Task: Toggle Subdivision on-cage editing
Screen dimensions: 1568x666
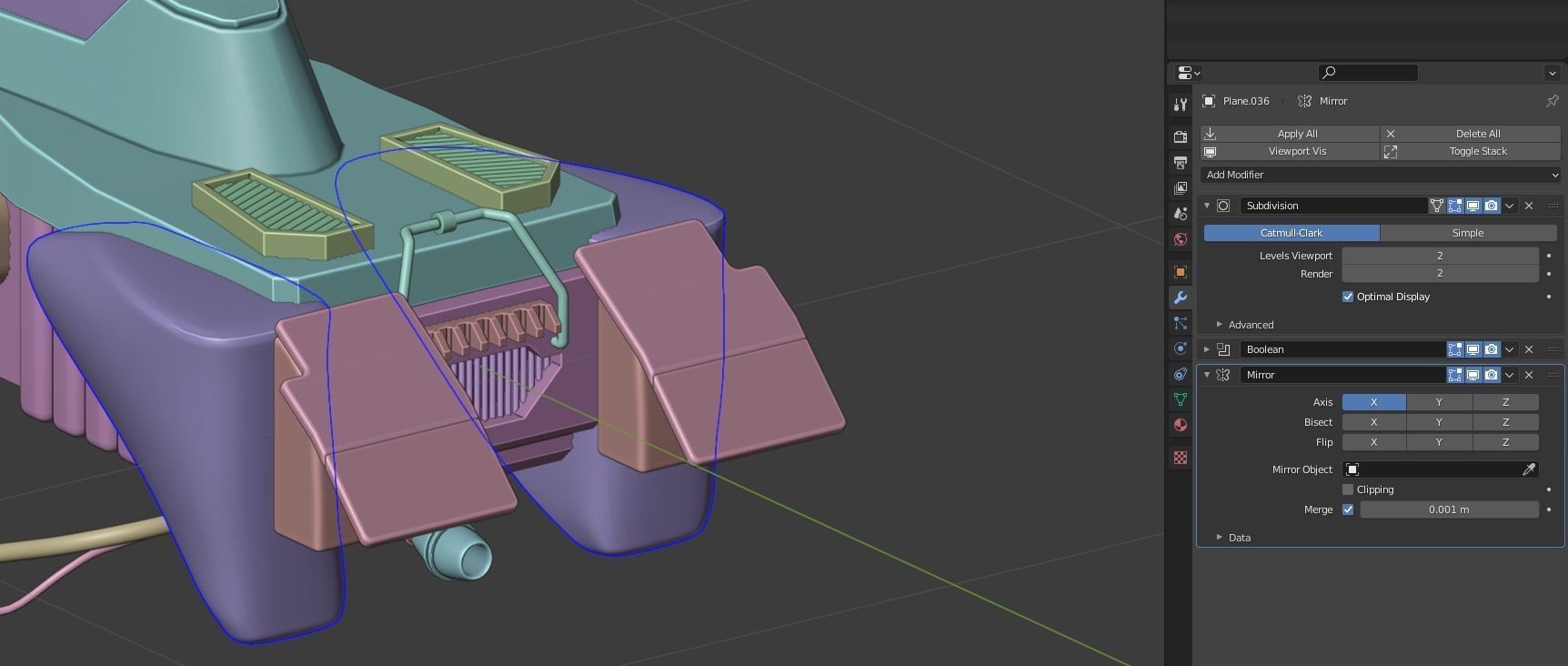Action: click(x=1437, y=206)
